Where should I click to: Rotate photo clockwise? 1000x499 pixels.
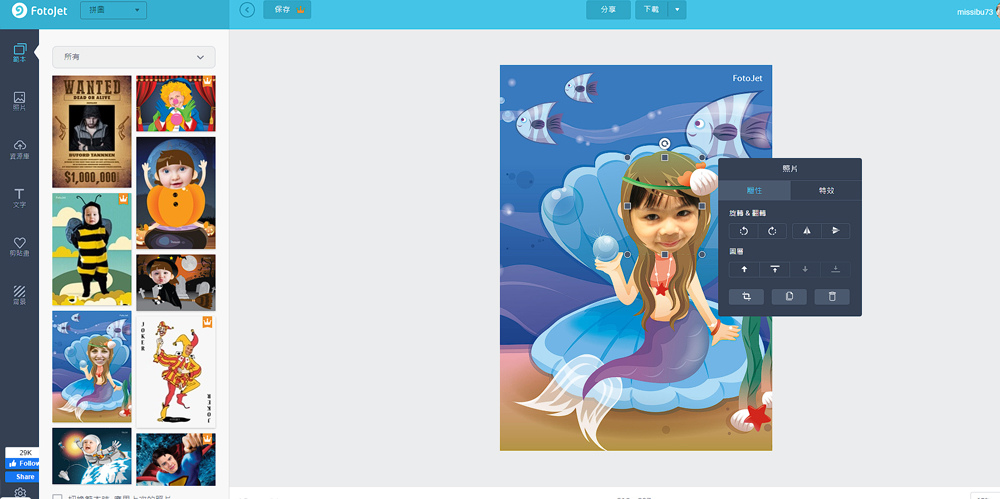coord(772,231)
